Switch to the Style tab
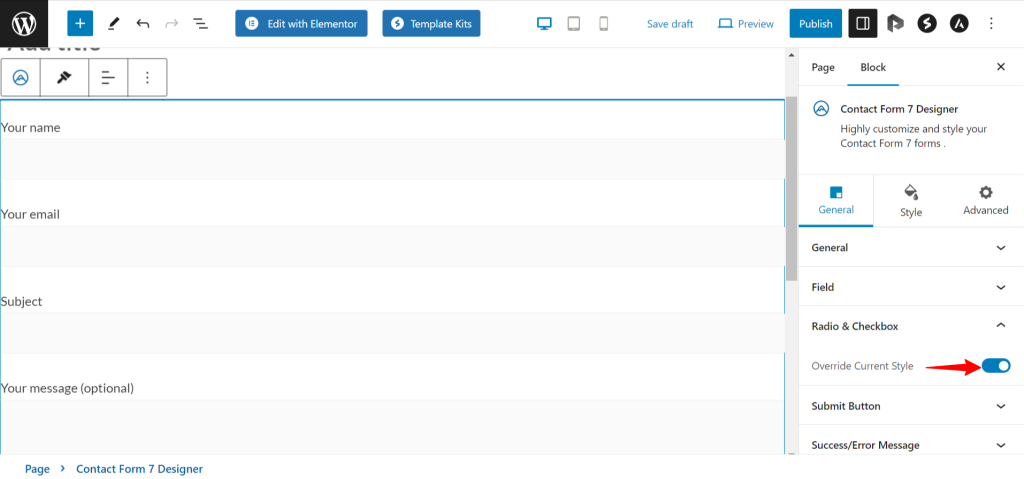This screenshot has width=1024, height=479. [910, 201]
